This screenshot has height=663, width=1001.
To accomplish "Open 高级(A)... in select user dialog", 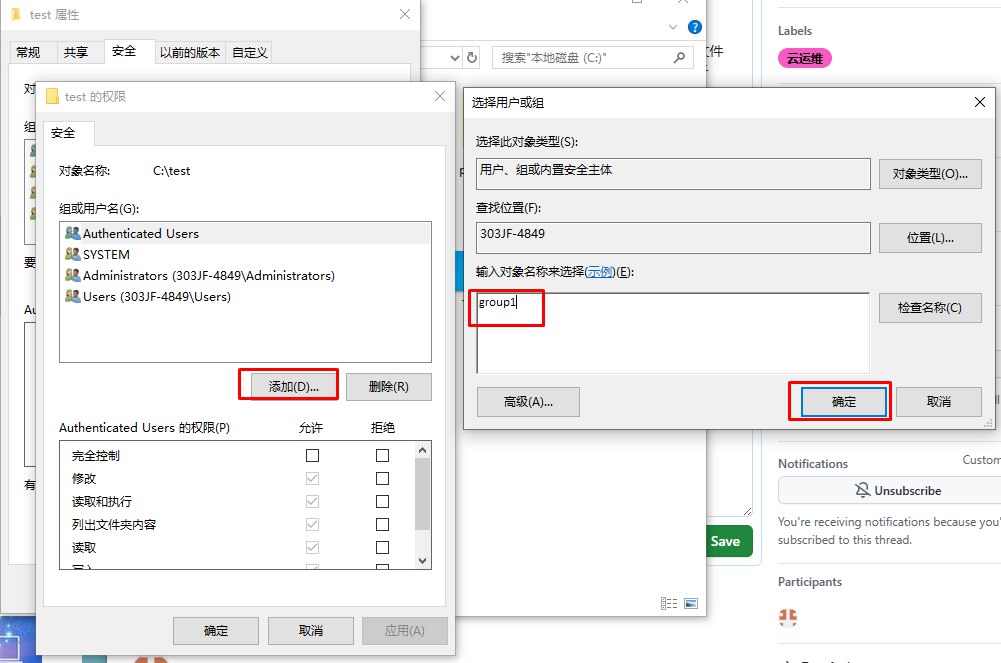I will [x=529, y=401].
